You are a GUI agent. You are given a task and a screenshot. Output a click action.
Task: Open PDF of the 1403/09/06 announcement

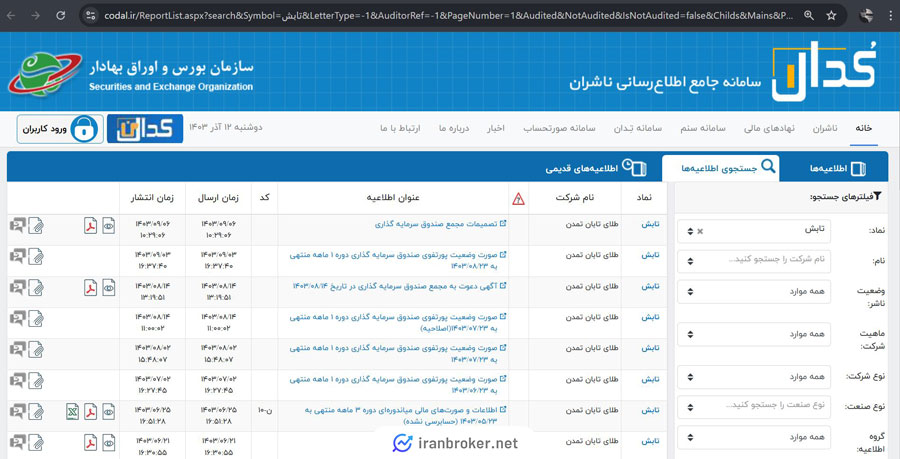coord(90,226)
